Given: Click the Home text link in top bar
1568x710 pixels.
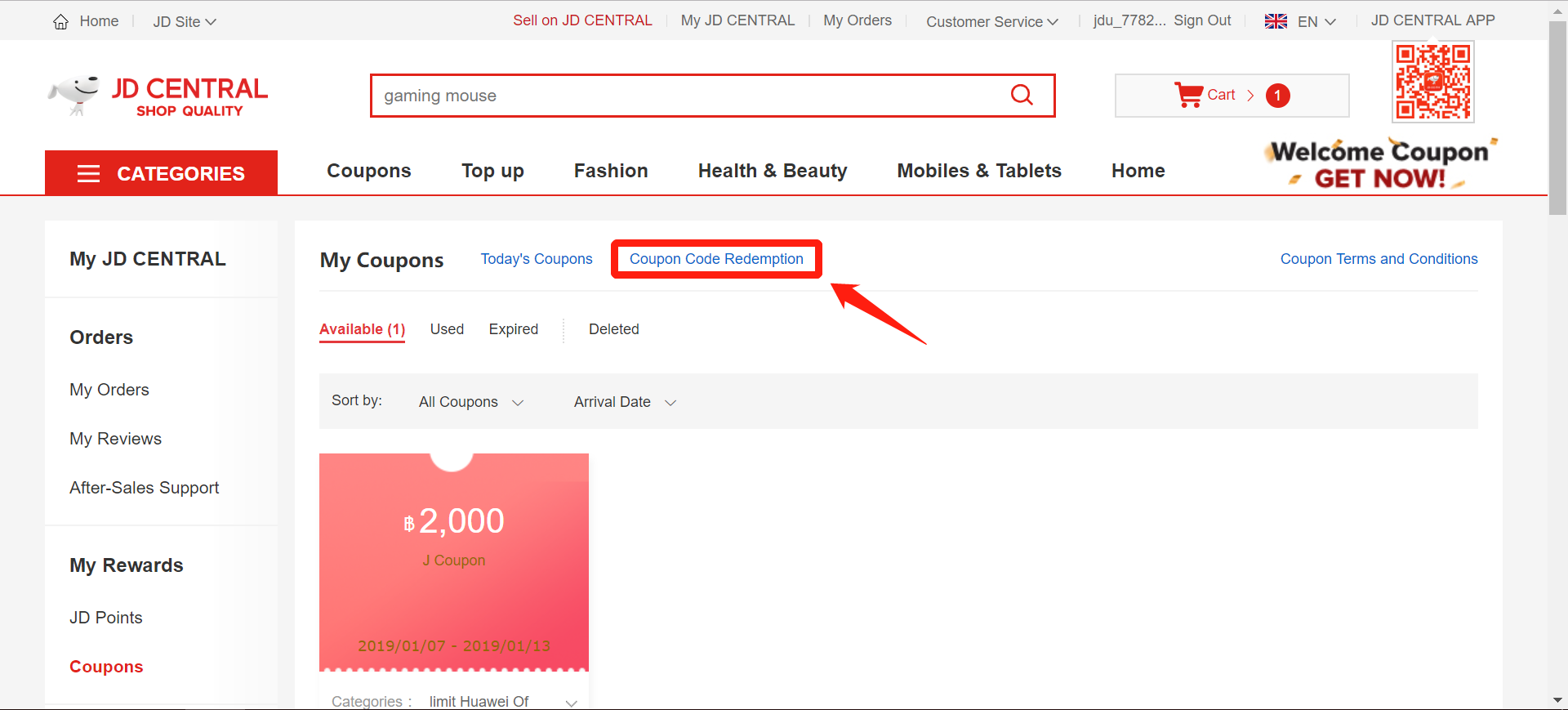Looking at the screenshot, I should pyautogui.click(x=99, y=21).
